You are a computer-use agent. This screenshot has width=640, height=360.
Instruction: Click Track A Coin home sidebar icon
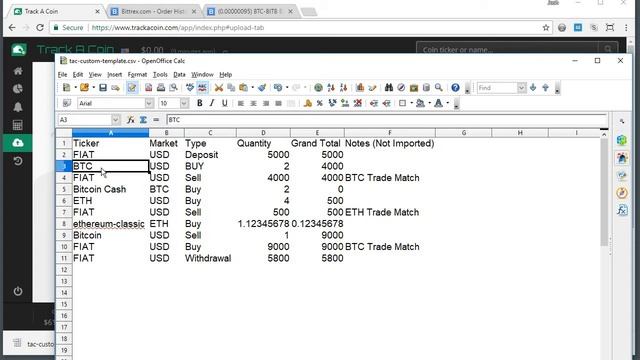click(x=18, y=71)
